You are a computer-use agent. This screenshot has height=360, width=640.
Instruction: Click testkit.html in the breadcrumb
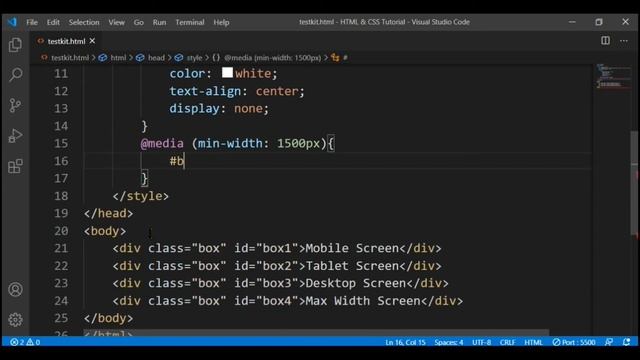coord(70,58)
